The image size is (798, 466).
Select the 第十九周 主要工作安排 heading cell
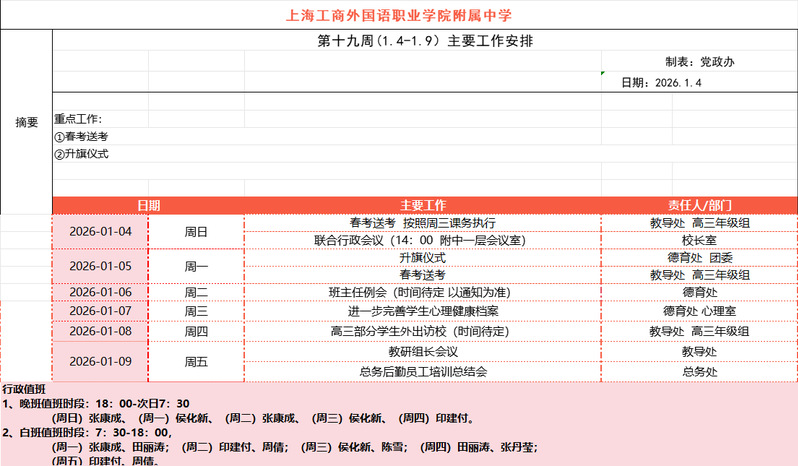pos(423,41)
